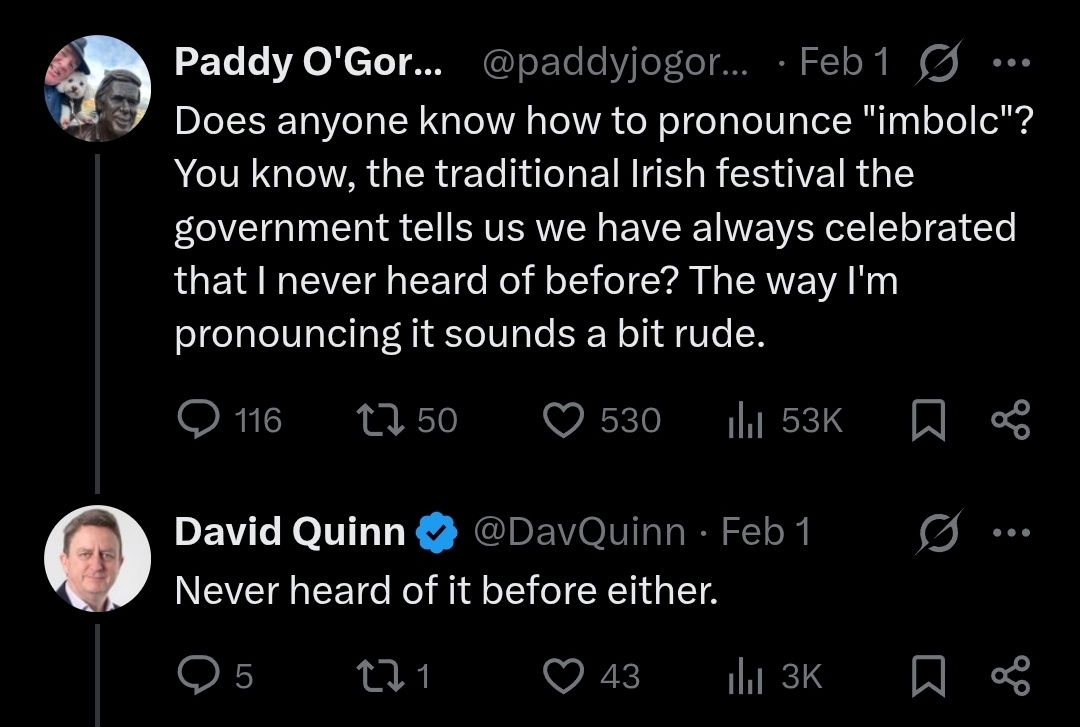Open Grok icon on Paddy's tweet
Screen dimensions: 1080x727
[935, 64]
